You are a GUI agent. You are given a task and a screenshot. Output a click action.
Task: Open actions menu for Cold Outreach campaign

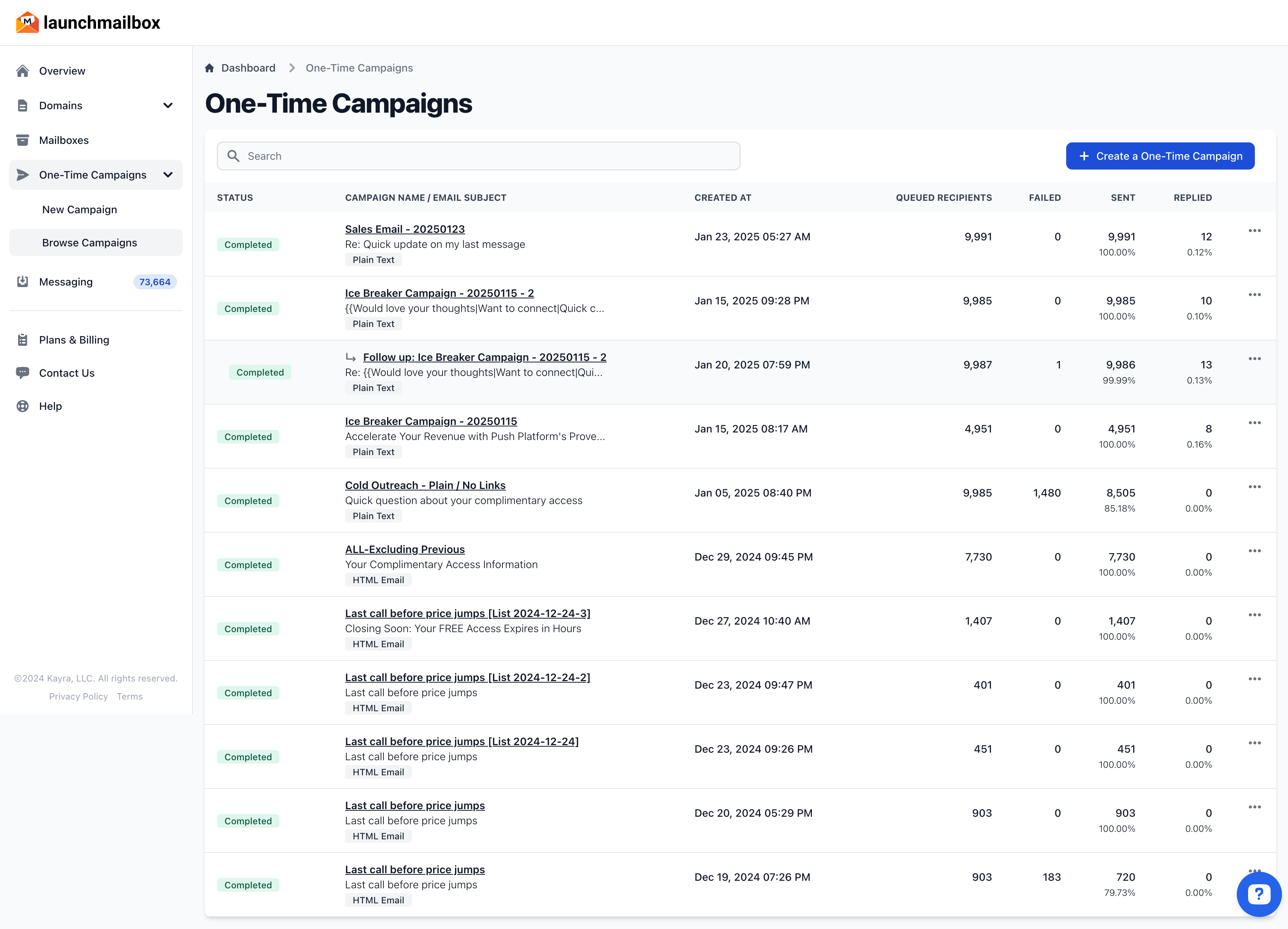[x=1255, y=487]
